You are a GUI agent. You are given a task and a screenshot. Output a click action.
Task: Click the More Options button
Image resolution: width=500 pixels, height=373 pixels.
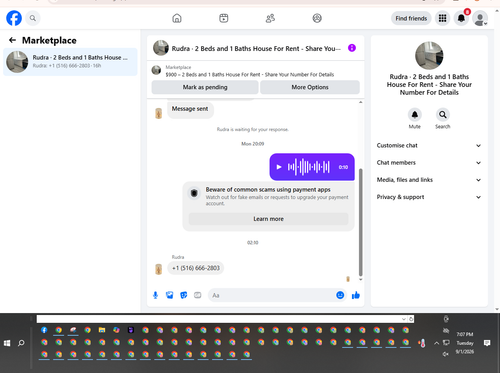pyautogui.click(x=310, y=87)
